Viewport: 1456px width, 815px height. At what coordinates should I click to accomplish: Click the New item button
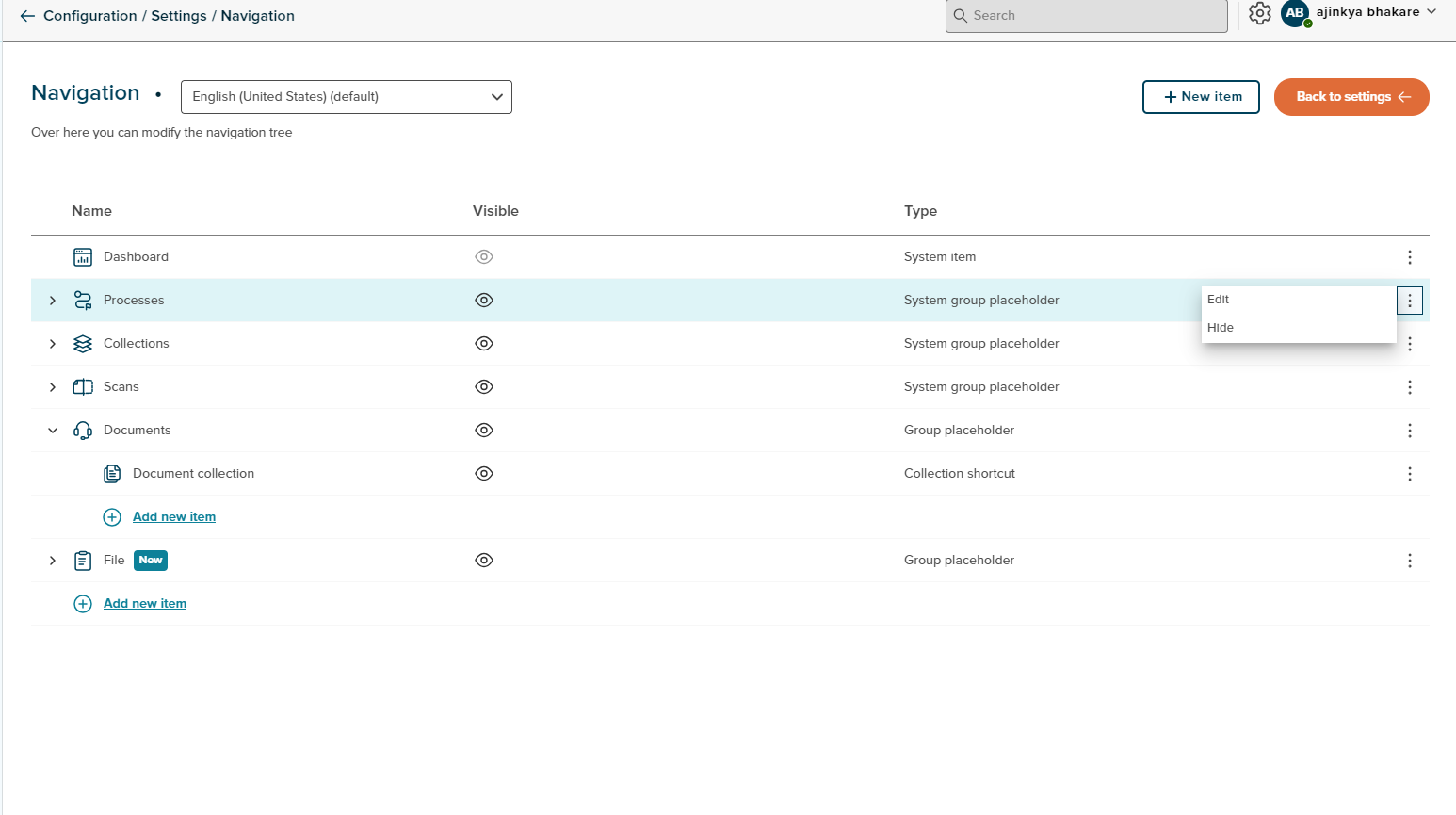tap(1201, 96)
